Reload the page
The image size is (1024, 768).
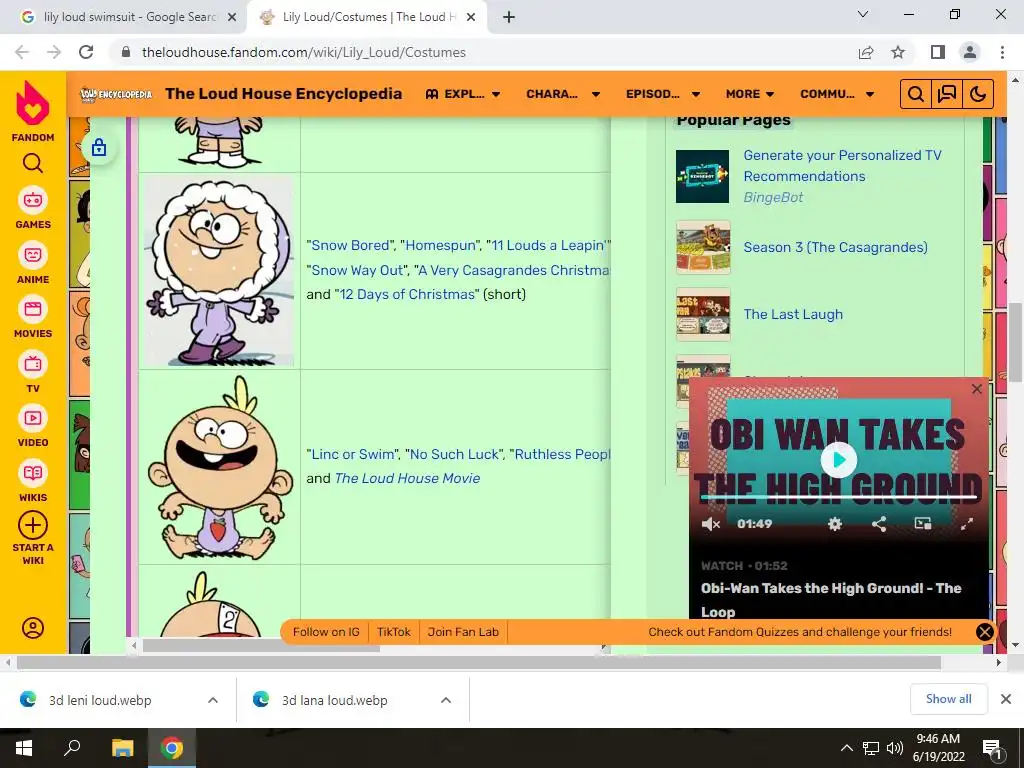(86, 52)
